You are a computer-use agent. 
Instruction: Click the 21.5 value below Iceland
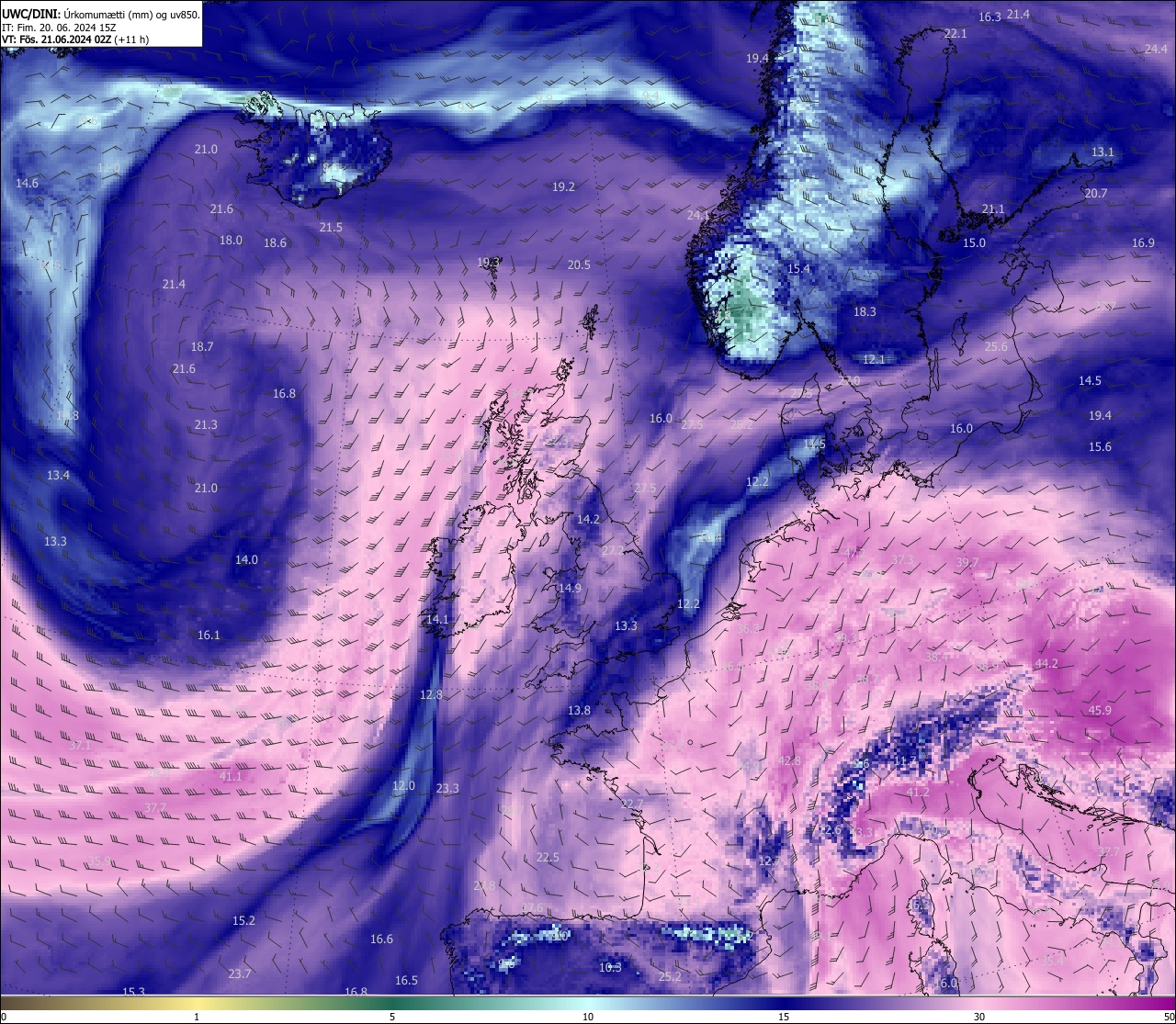click(331, 227)
